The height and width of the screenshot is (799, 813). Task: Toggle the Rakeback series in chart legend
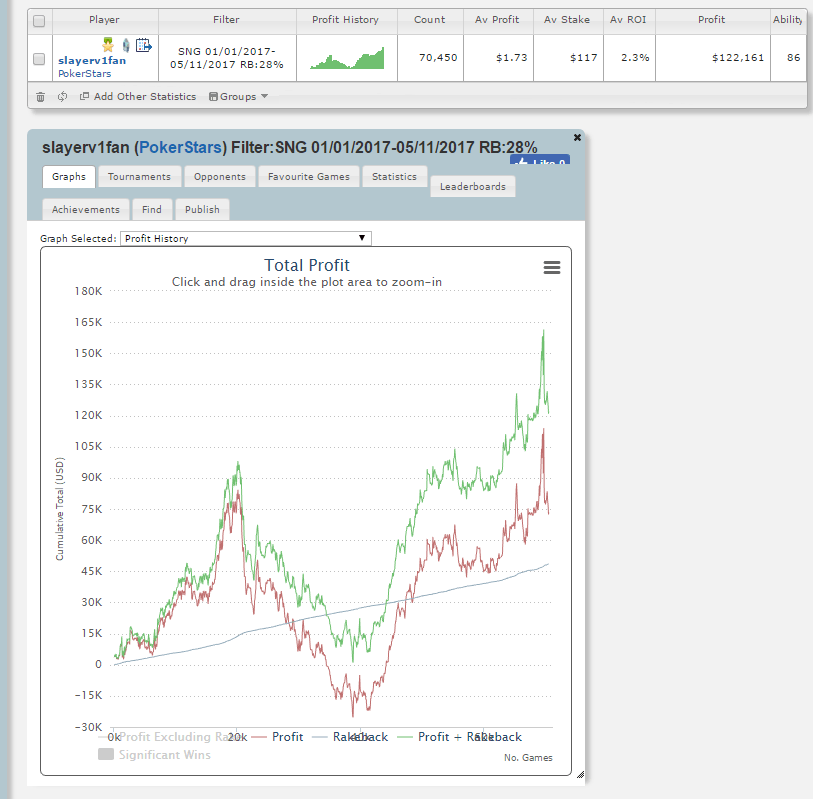pyautogui.click(x=351, y=737)
